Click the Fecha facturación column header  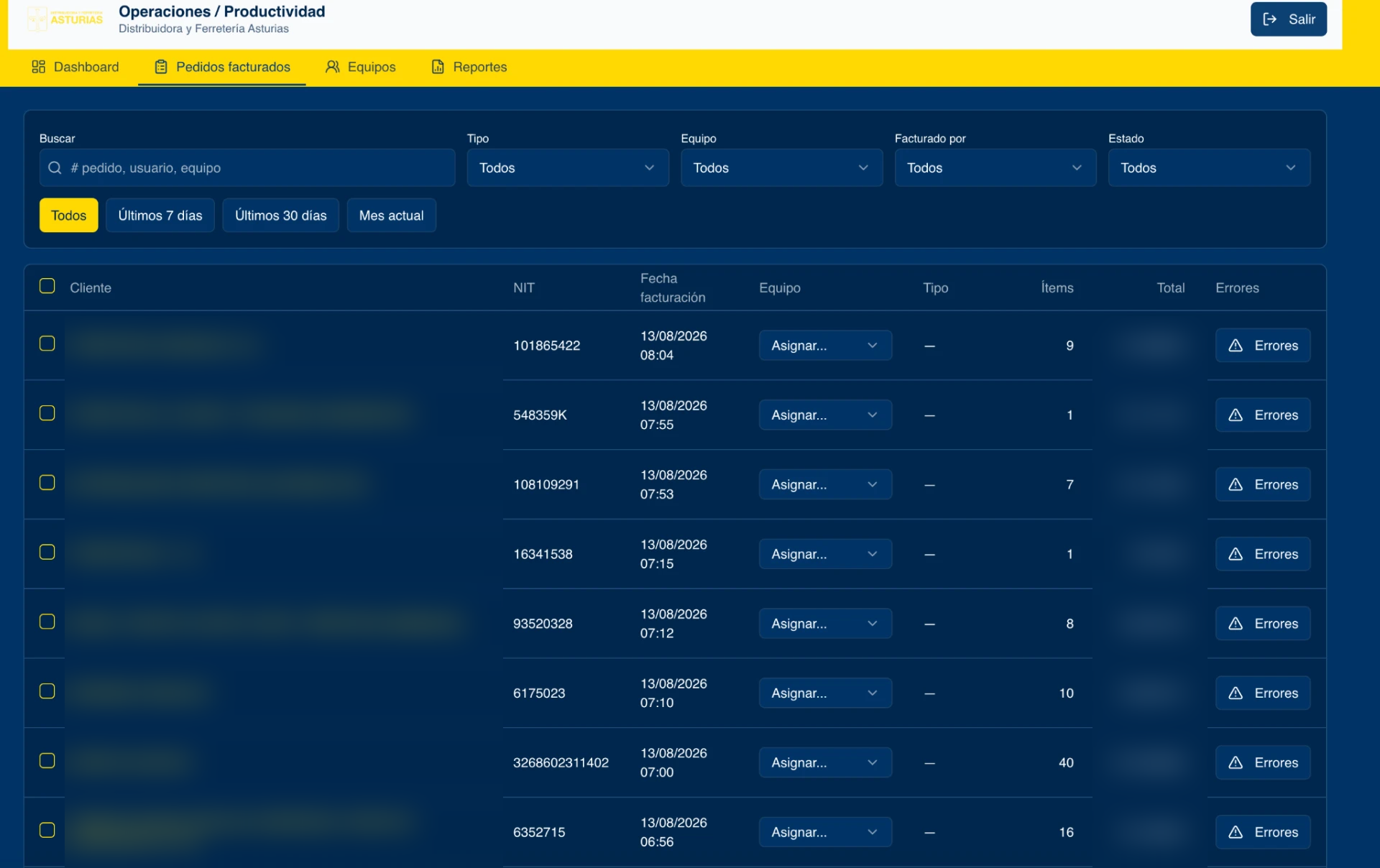point(673,288)
